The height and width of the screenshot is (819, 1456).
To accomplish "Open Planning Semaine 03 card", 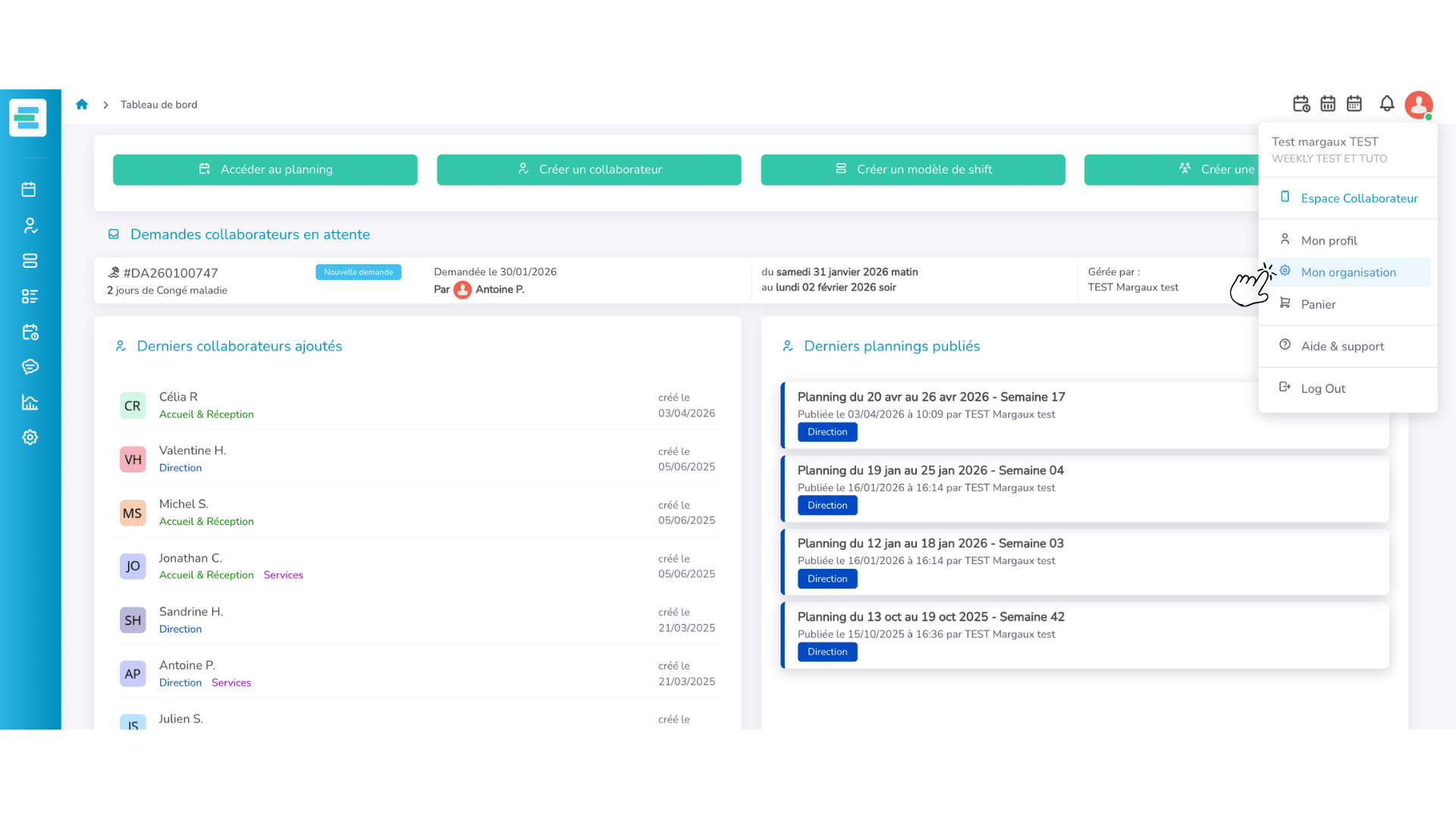I will click(1085, 562).
